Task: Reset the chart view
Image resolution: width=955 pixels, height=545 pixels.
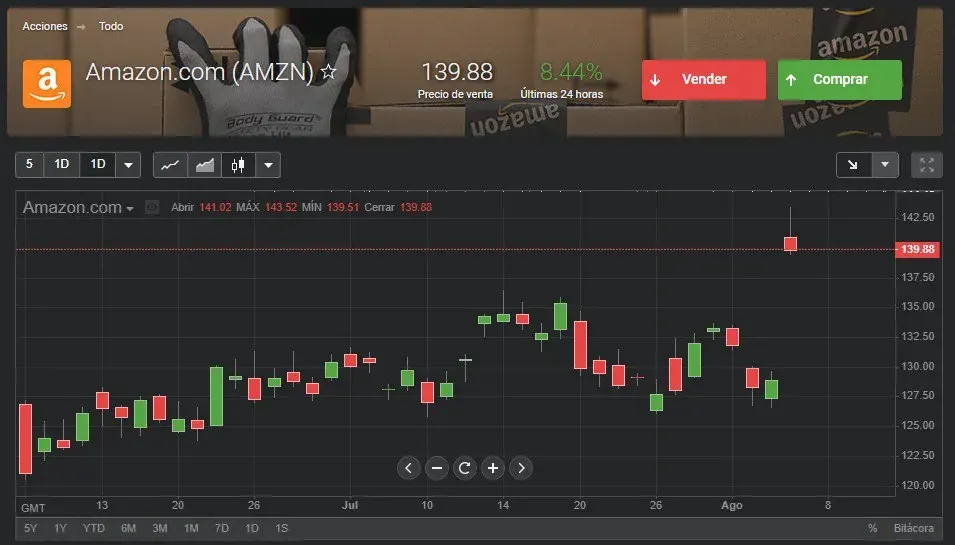Action: click(x=465, y=468)
